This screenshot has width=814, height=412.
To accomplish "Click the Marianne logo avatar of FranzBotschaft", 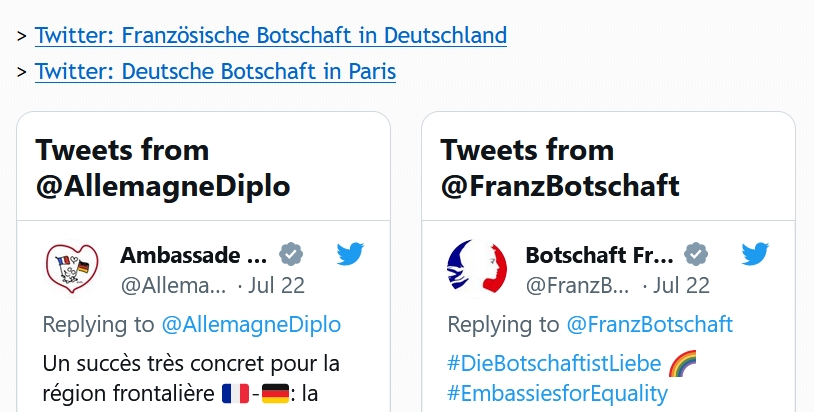I will pyautogui.click(x=477, y=267).
